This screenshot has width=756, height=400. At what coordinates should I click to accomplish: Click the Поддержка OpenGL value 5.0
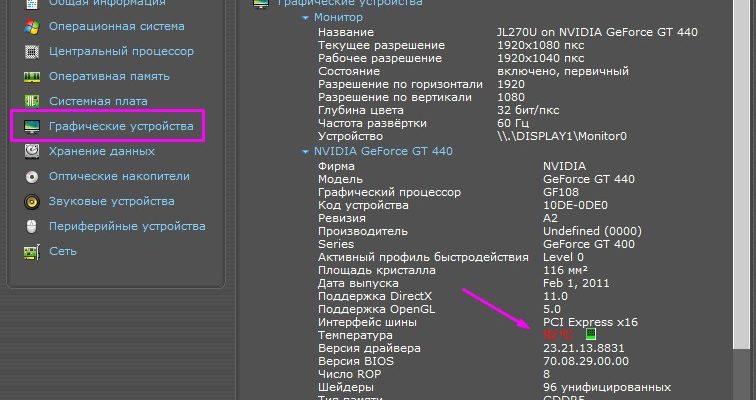coord(552,309)
